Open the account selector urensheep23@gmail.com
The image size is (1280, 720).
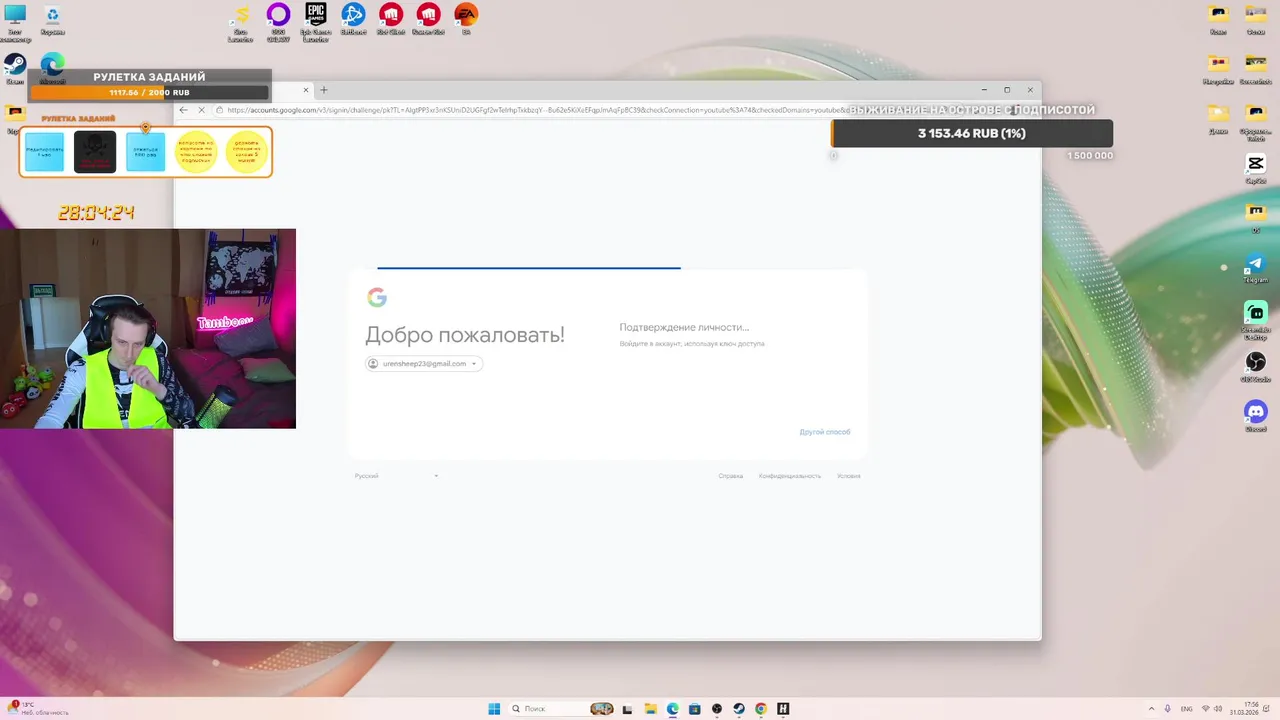(424, 364)
